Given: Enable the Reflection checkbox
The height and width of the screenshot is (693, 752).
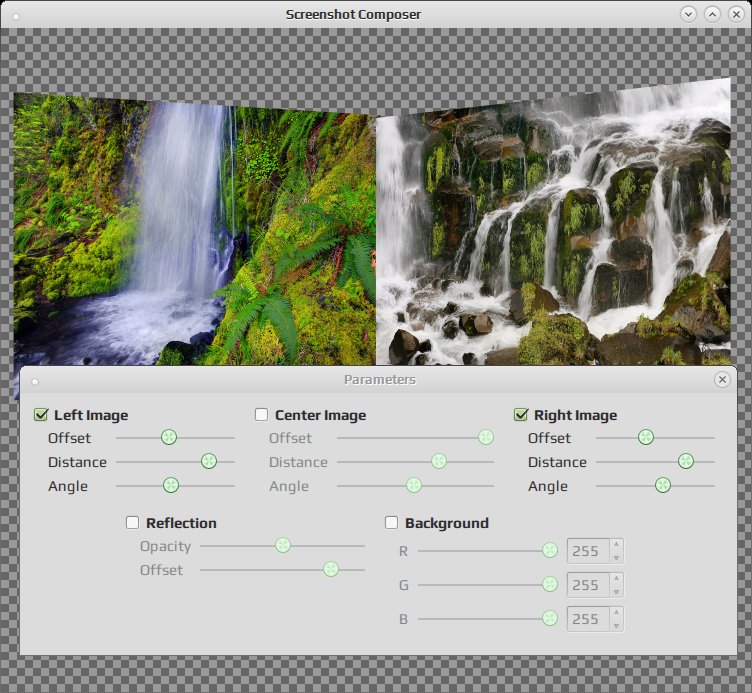Looking at the screenshot, I should 132,522.
